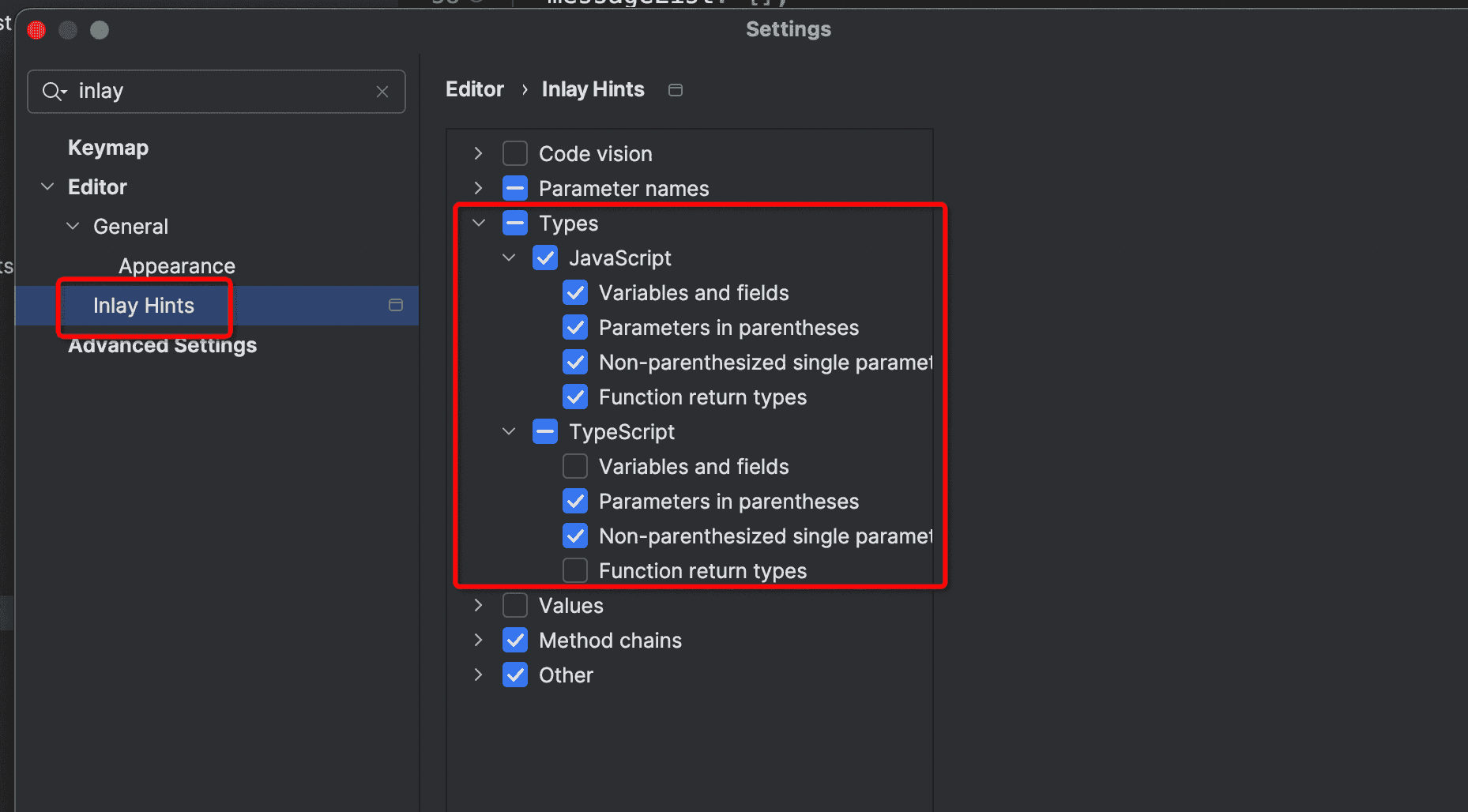Collapse the JavaScript subtree
1468x812 pixels.
click(509, 258)
